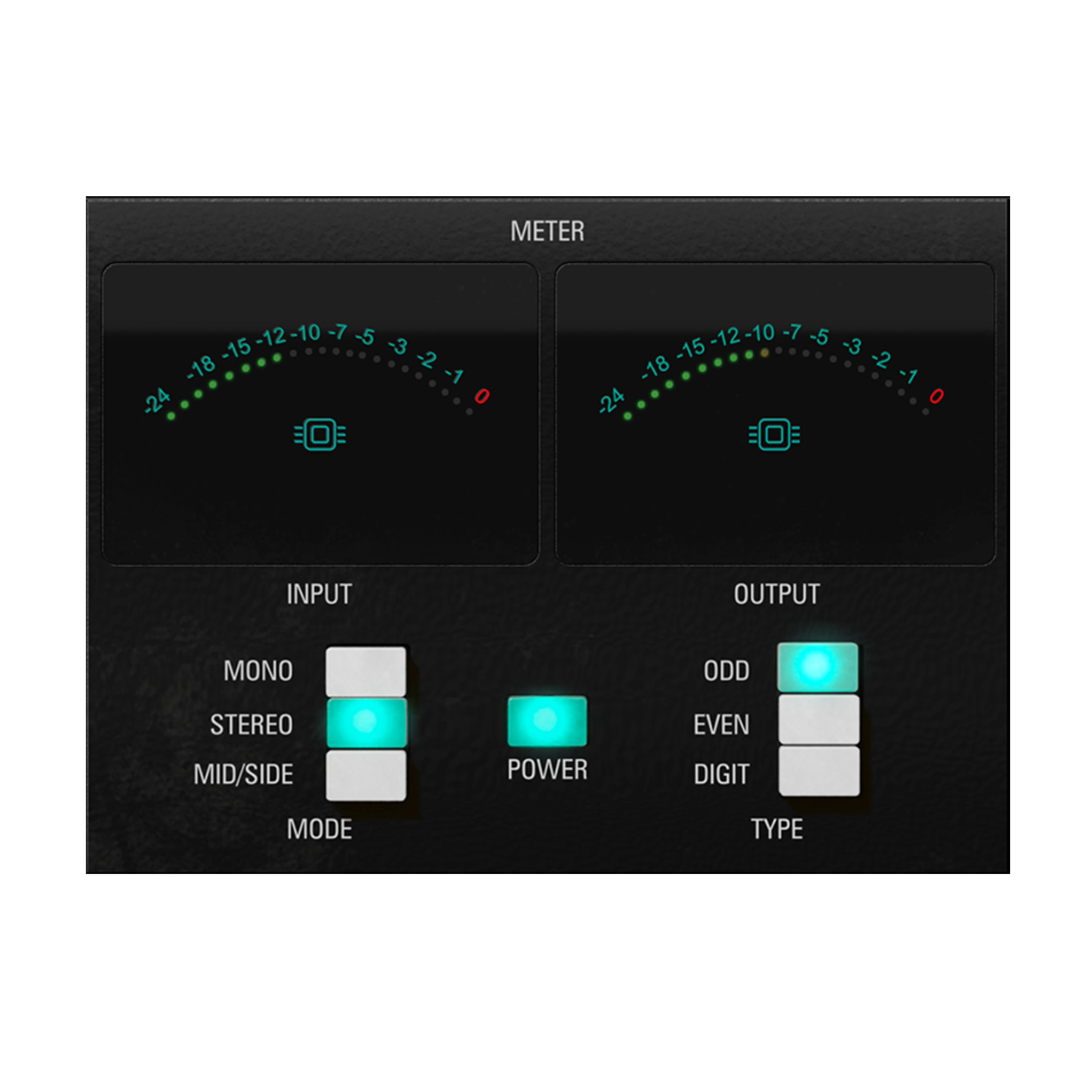The height and width of the screenshot is (1092, 1092).
Task: Click the chip icon in the output meter
Action: (774, 435)
